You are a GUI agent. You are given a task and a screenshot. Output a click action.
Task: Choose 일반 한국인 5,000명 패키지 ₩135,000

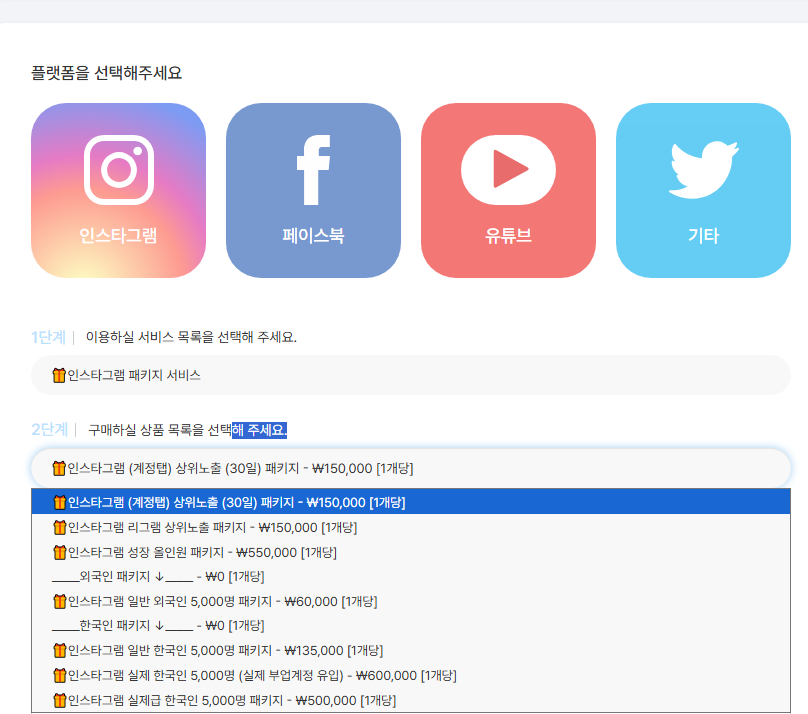point(411,651)
